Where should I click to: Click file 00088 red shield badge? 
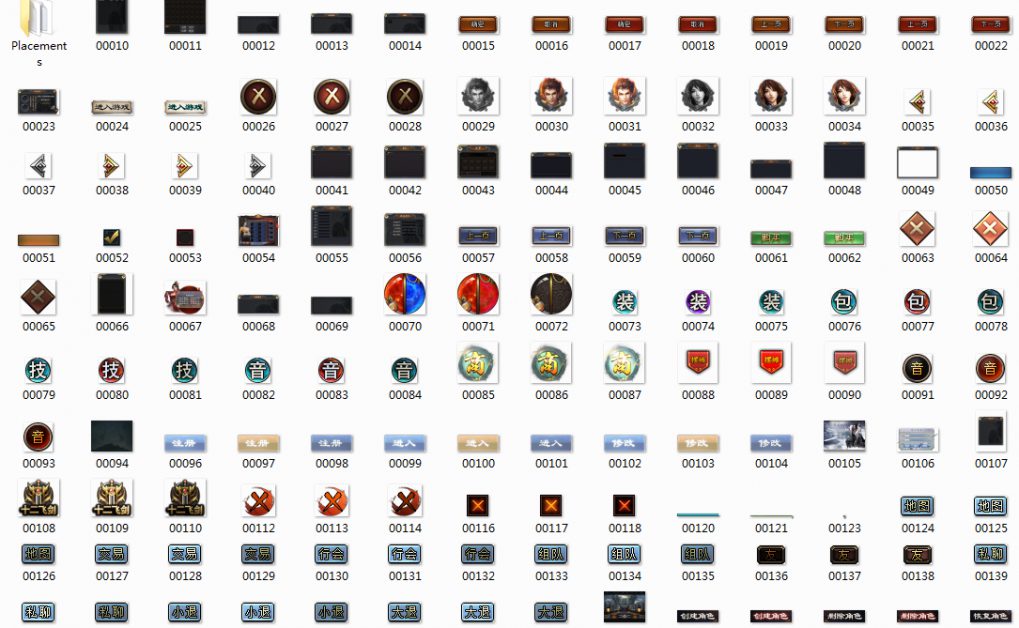coord(698,362)
